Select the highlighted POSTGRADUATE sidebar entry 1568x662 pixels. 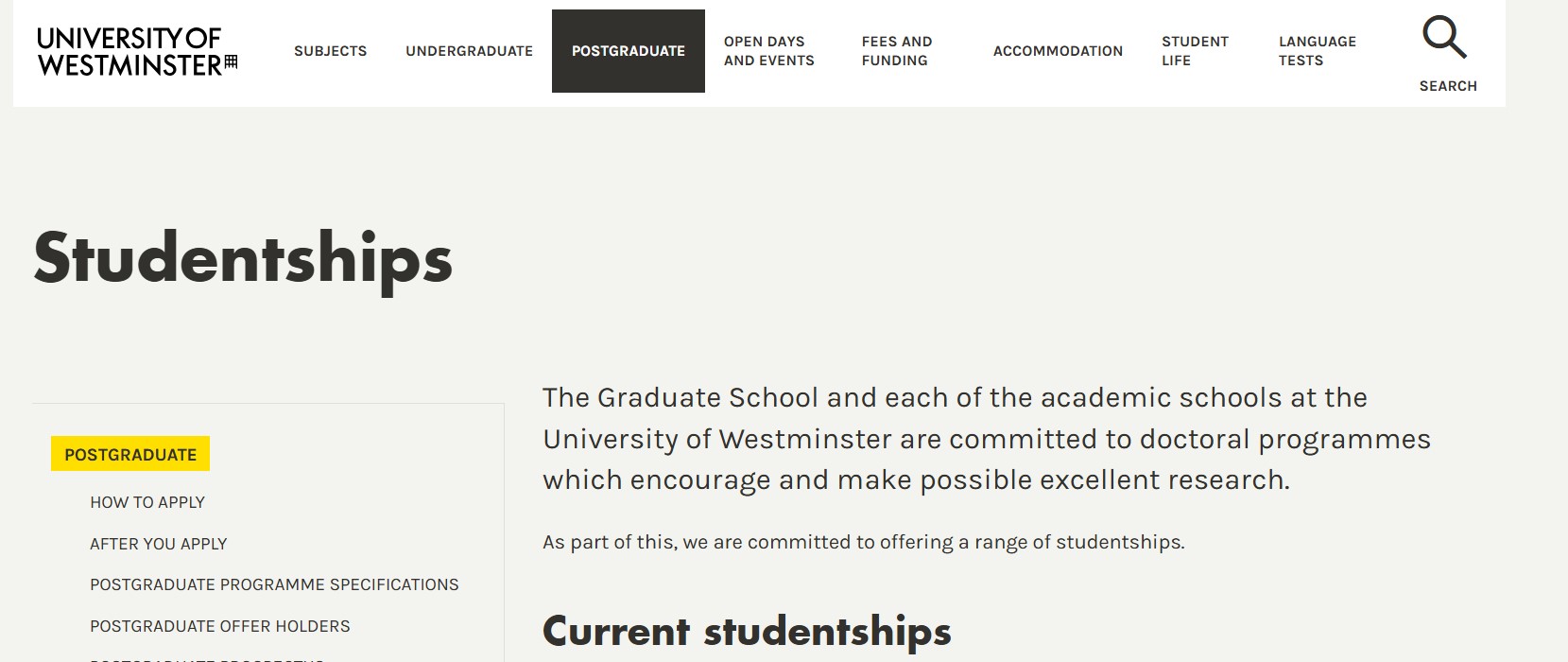click(129, 454)
